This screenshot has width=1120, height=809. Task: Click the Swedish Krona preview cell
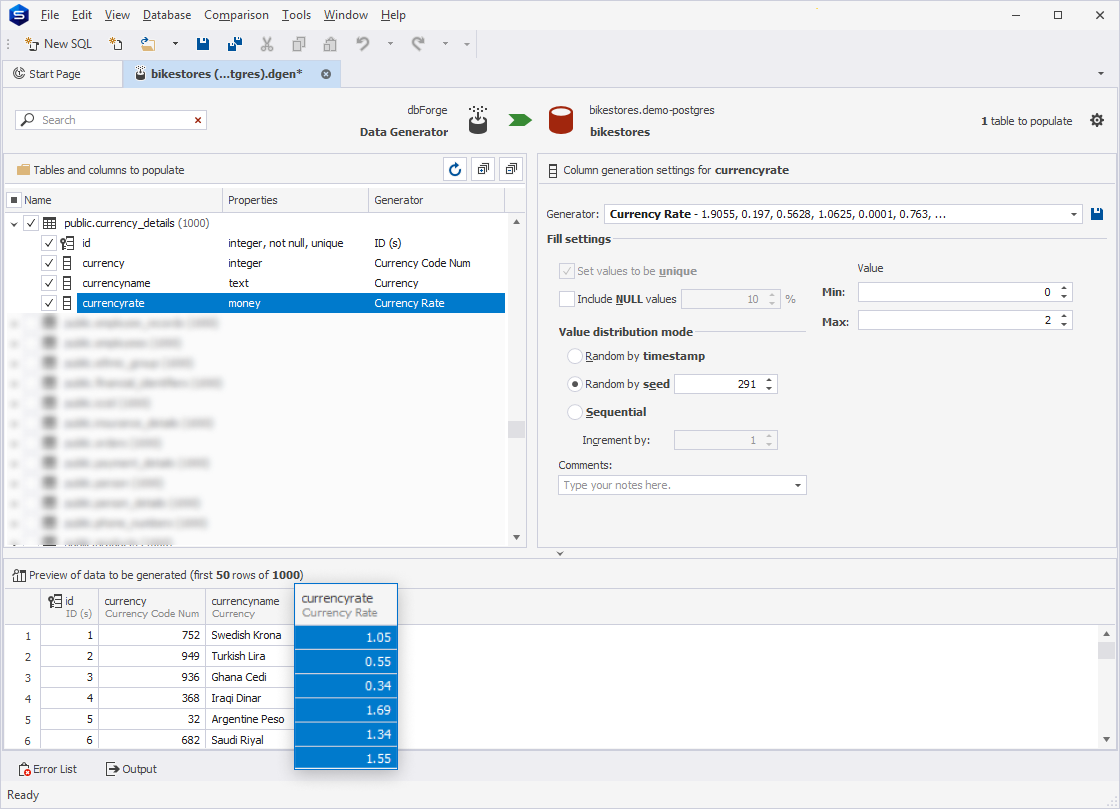coord(249,635)
